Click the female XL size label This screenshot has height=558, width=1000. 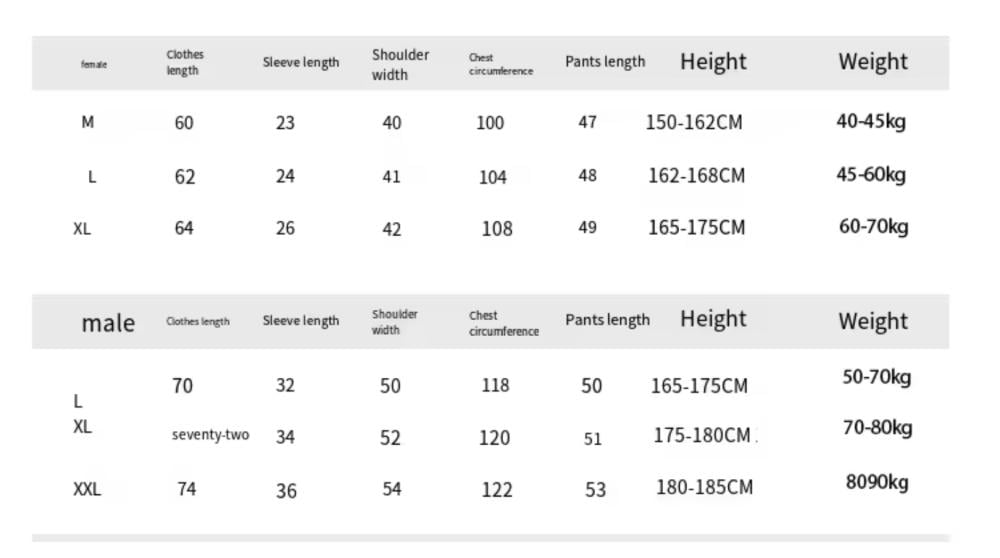pos(82,228)
